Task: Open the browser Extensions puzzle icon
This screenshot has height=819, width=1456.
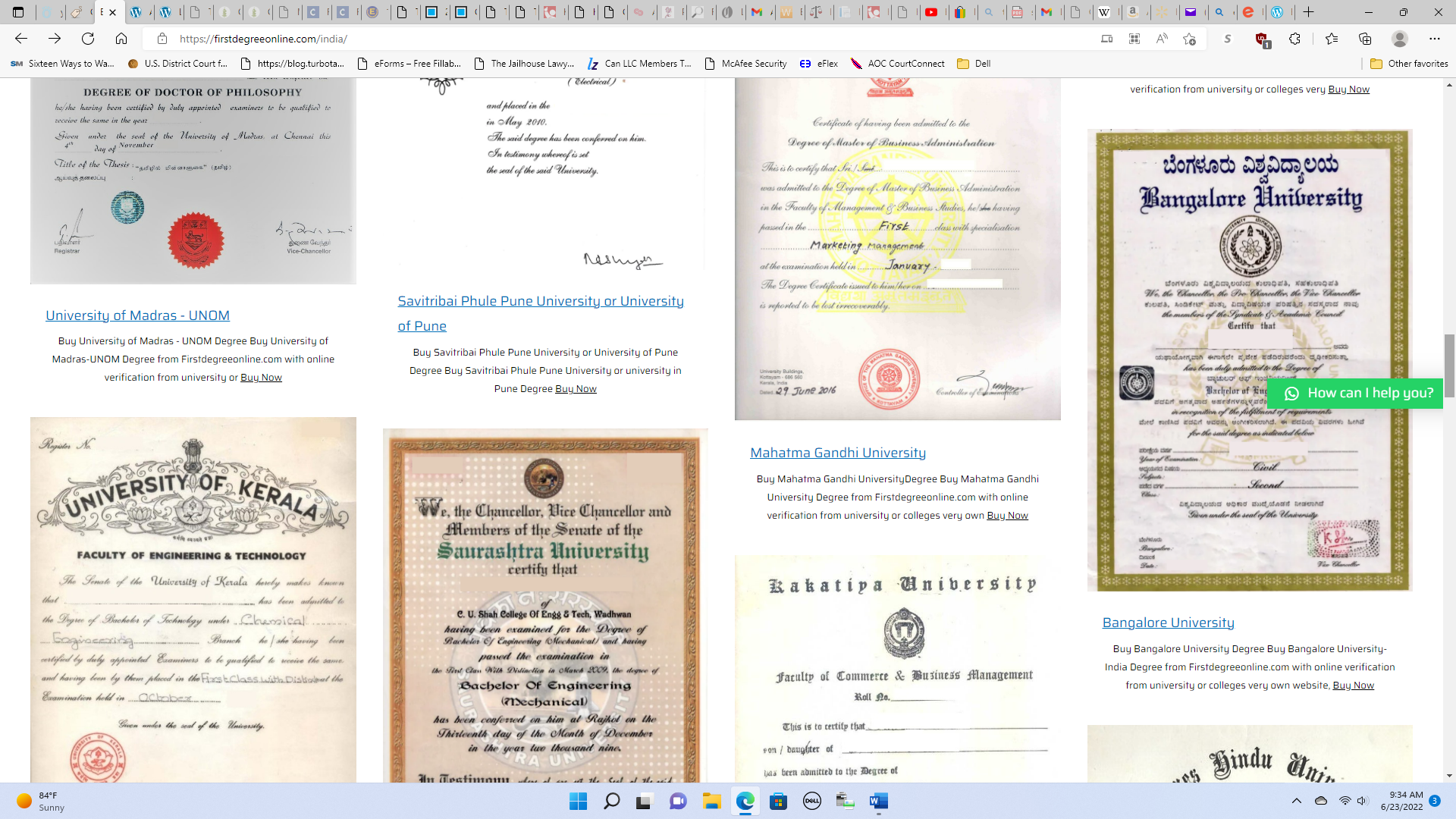Action: click(x=1295, y=39)
